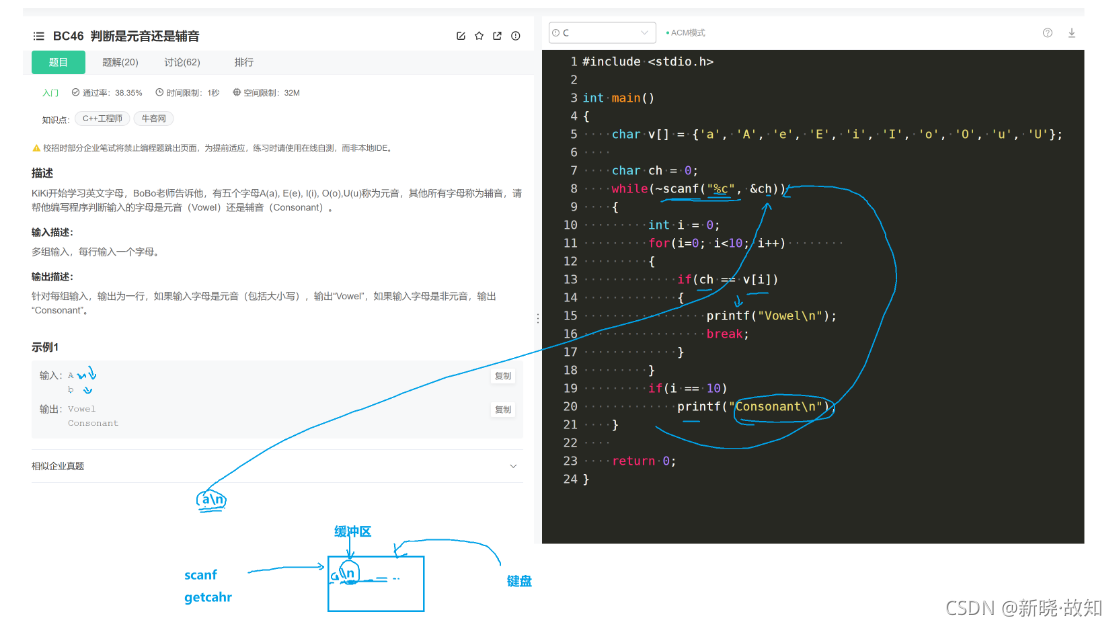Image resolution: width=1117 pixels, height=626 pixels.
Task: Click the 描述 section heading
Action: [42, 173]
